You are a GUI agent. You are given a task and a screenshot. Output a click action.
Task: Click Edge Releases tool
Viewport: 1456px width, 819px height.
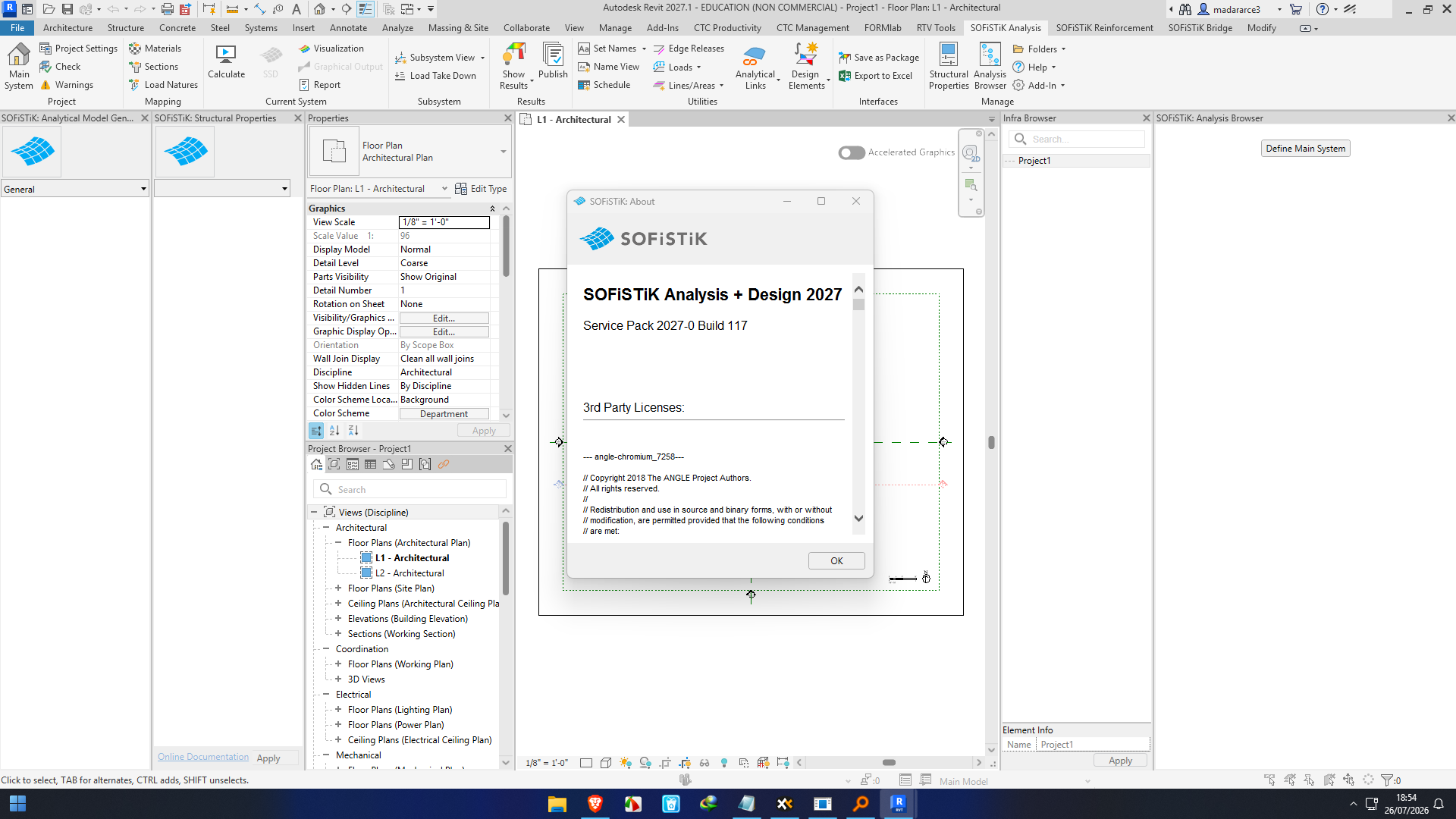(x=689, y=49)
